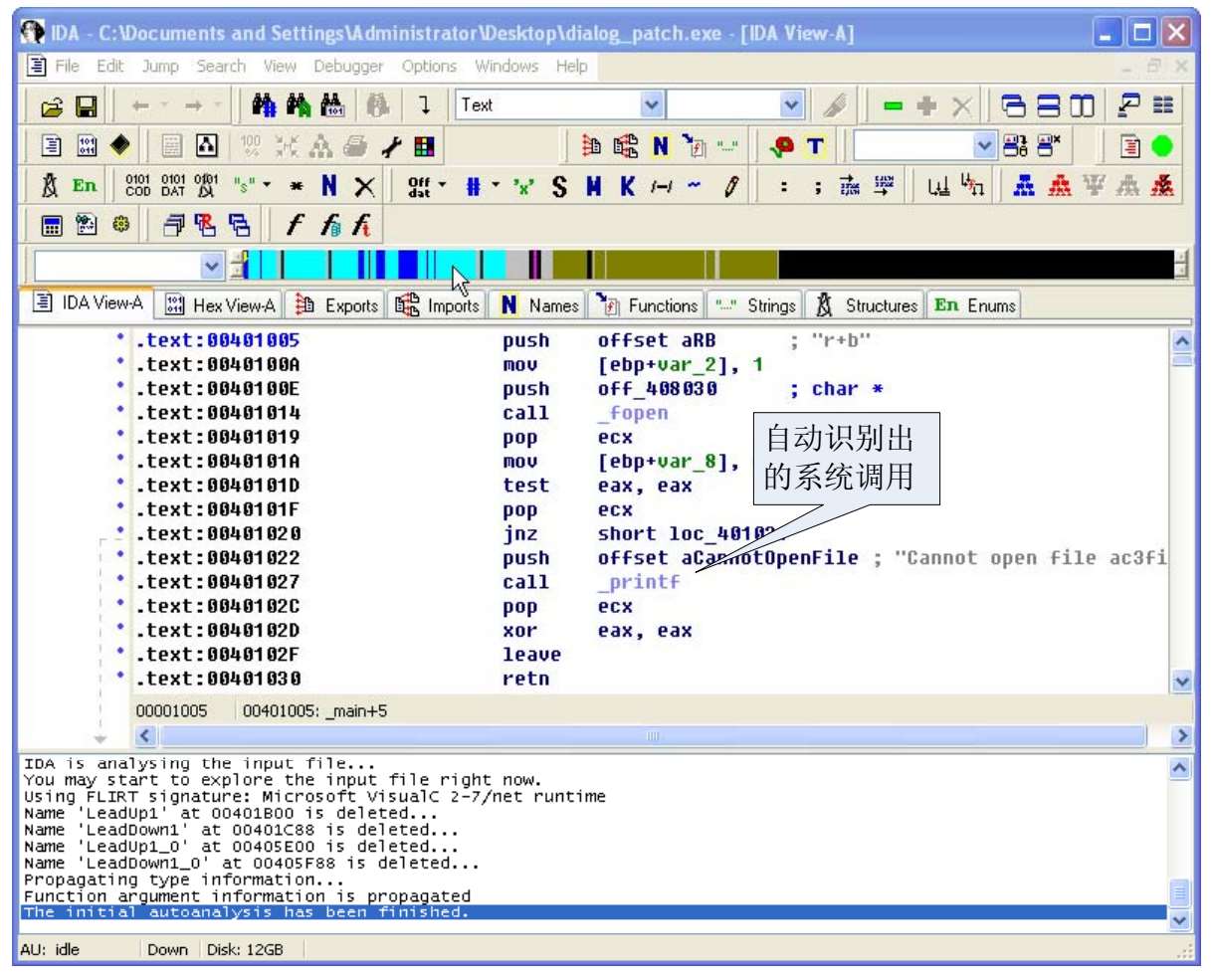This screenshot has width=1213, height=980.
Task: Switch to the Hex View-A tab
Action: click(x=220, y=305)
